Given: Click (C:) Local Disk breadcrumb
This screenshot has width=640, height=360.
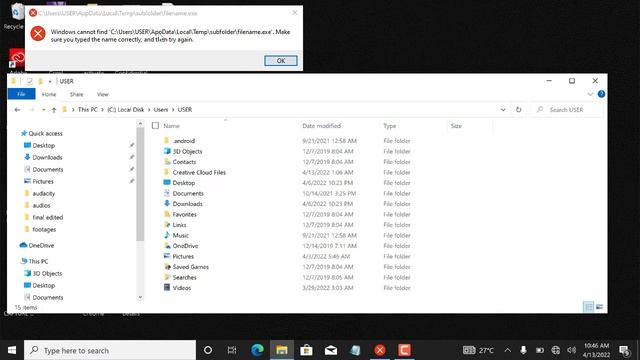Looking at the screenshot, I should click(126, 110).
